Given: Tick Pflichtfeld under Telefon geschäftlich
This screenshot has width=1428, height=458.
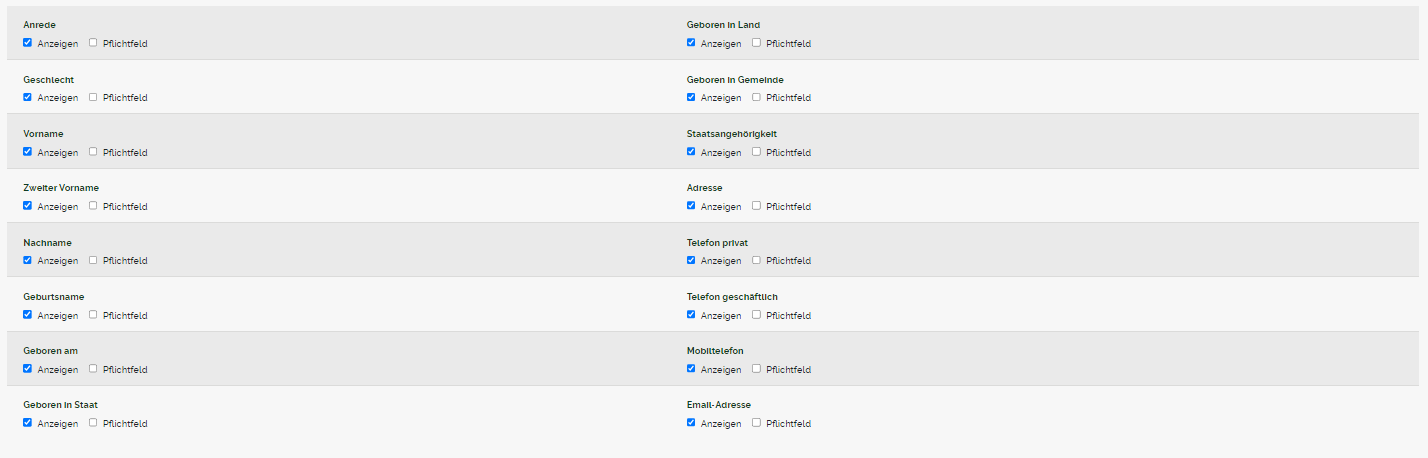Looking at the screenshot, I should 757,315.
